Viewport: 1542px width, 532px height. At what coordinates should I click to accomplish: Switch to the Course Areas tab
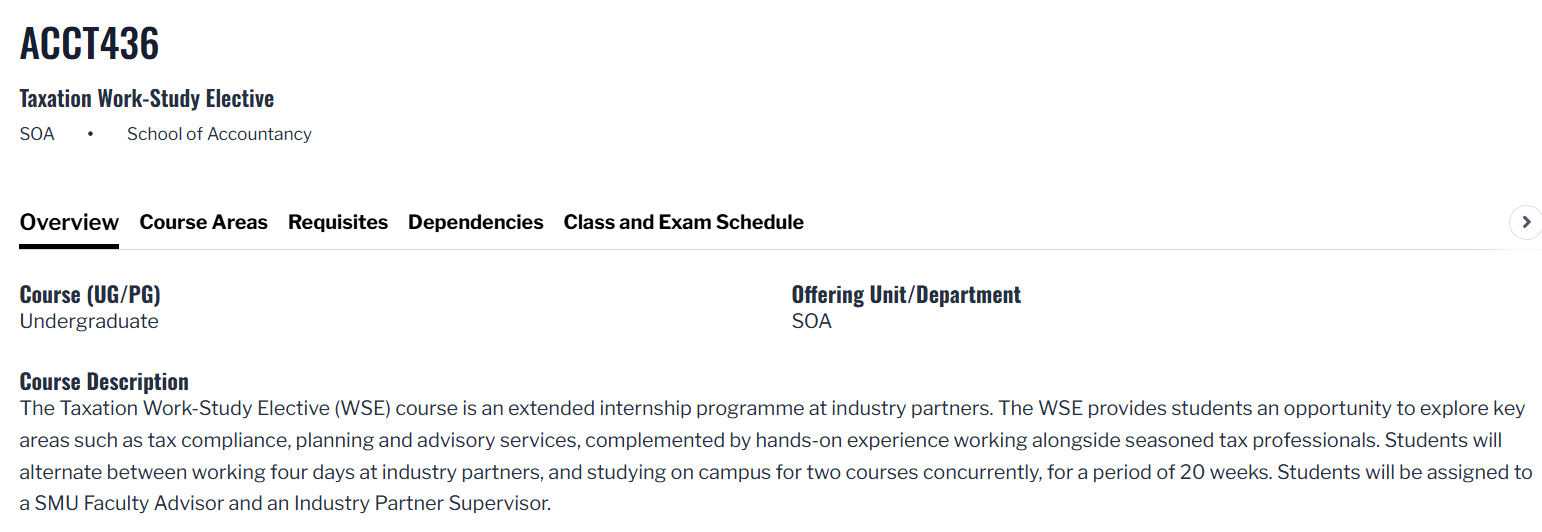(x=203, y=222)
